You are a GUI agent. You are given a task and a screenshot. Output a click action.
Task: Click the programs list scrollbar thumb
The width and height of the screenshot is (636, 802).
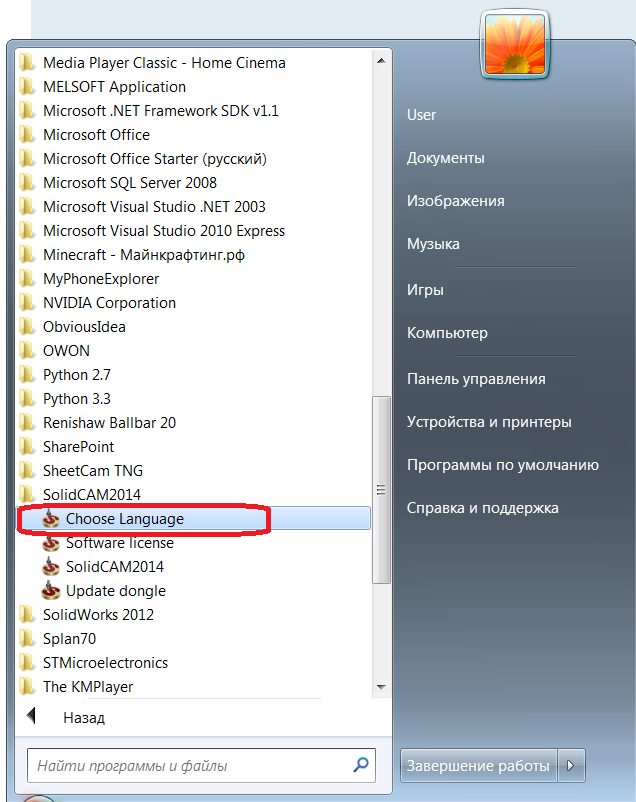[381, 489]
